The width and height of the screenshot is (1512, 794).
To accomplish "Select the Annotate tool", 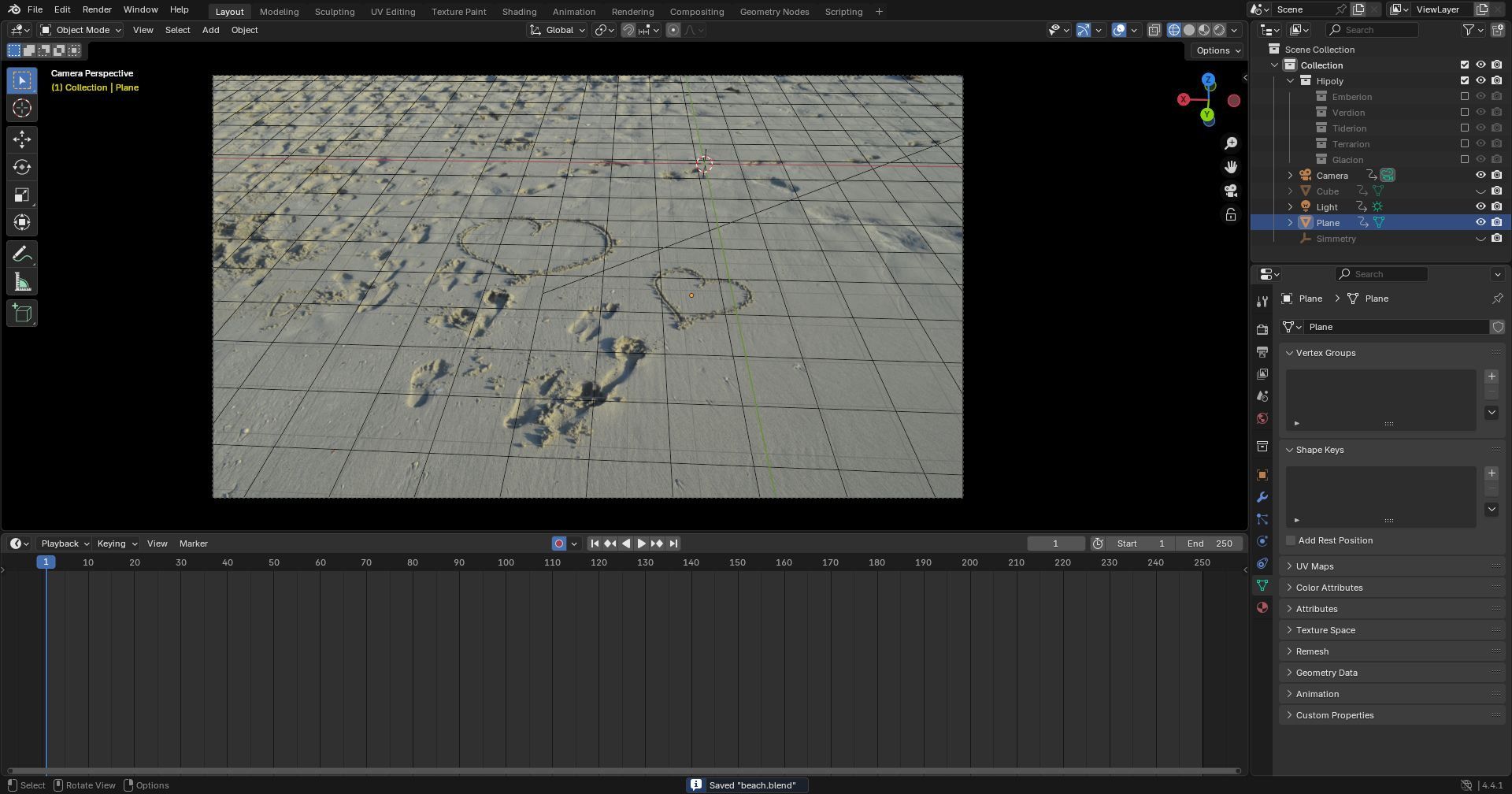I will point(22,254).
